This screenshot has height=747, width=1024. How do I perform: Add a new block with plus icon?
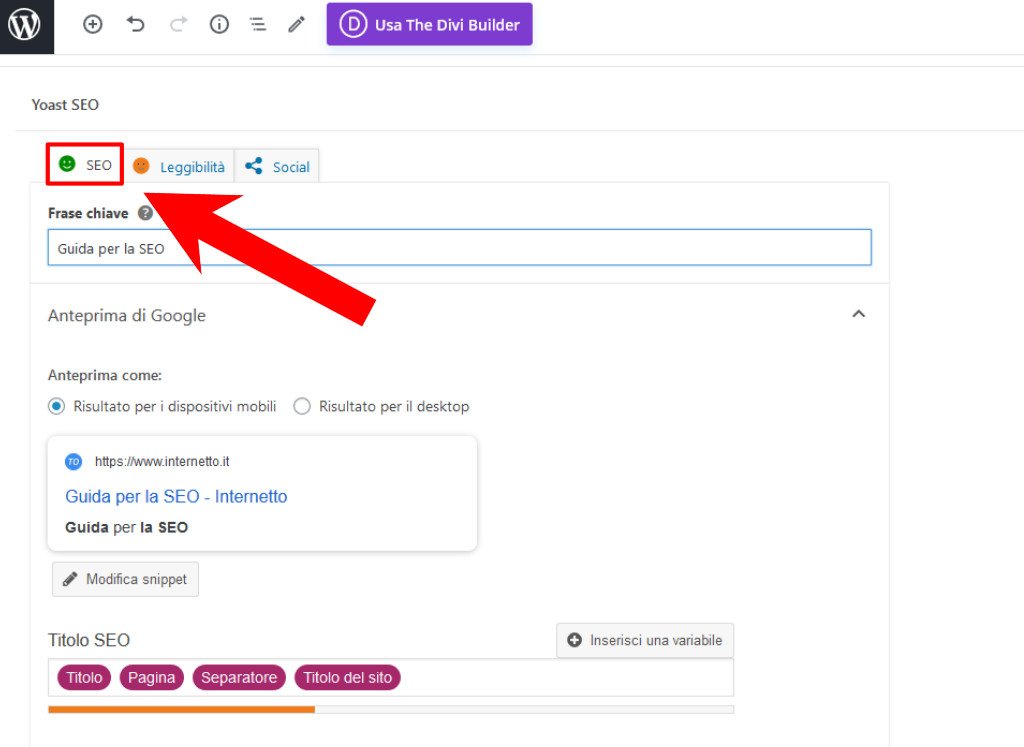coord(93,25)
